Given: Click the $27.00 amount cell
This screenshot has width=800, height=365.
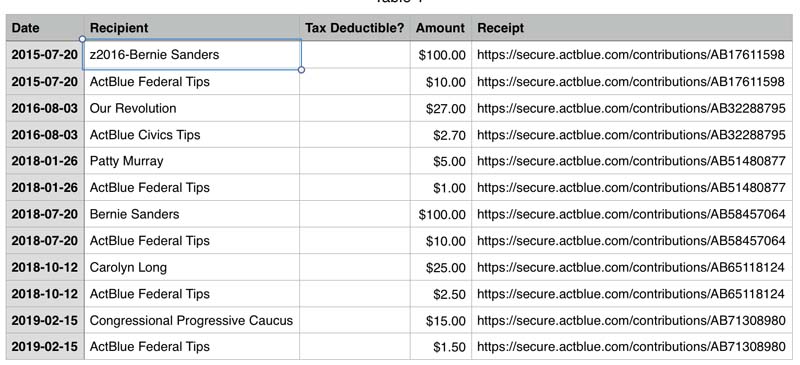Looking at the screenshot, I should coord(441,108).
